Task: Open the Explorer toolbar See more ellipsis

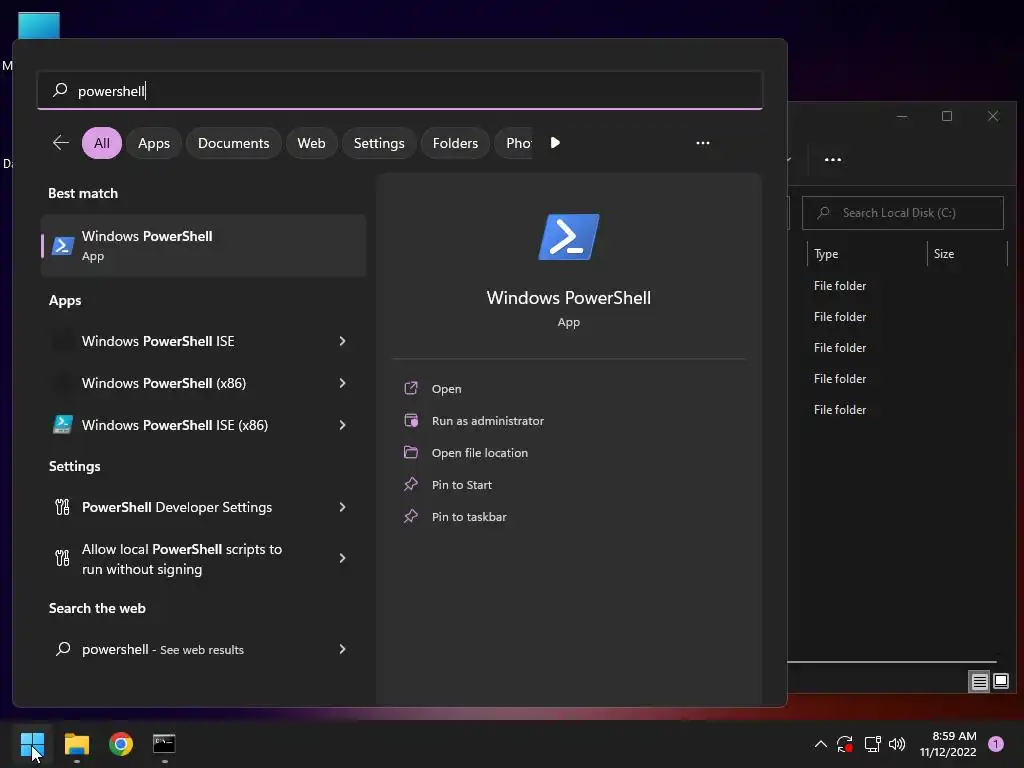Action: click(833, 159)
